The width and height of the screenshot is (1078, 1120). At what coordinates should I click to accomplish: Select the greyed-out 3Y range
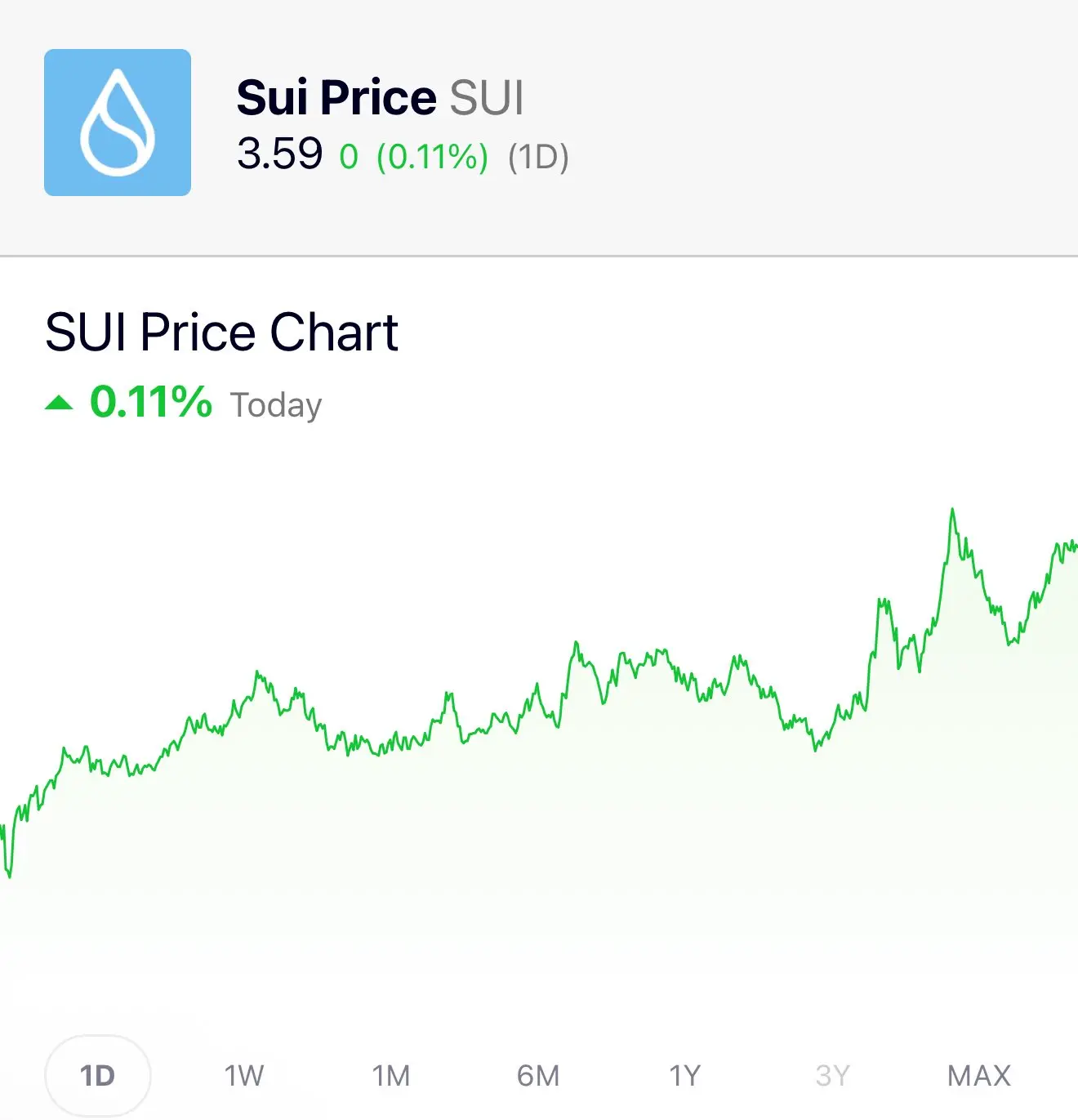(x=832, y=1075)
